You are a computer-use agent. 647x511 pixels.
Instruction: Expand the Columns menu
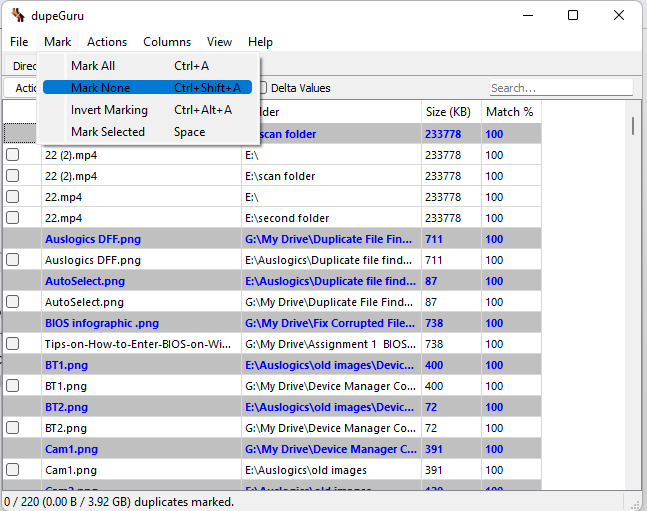pos(167,42)
